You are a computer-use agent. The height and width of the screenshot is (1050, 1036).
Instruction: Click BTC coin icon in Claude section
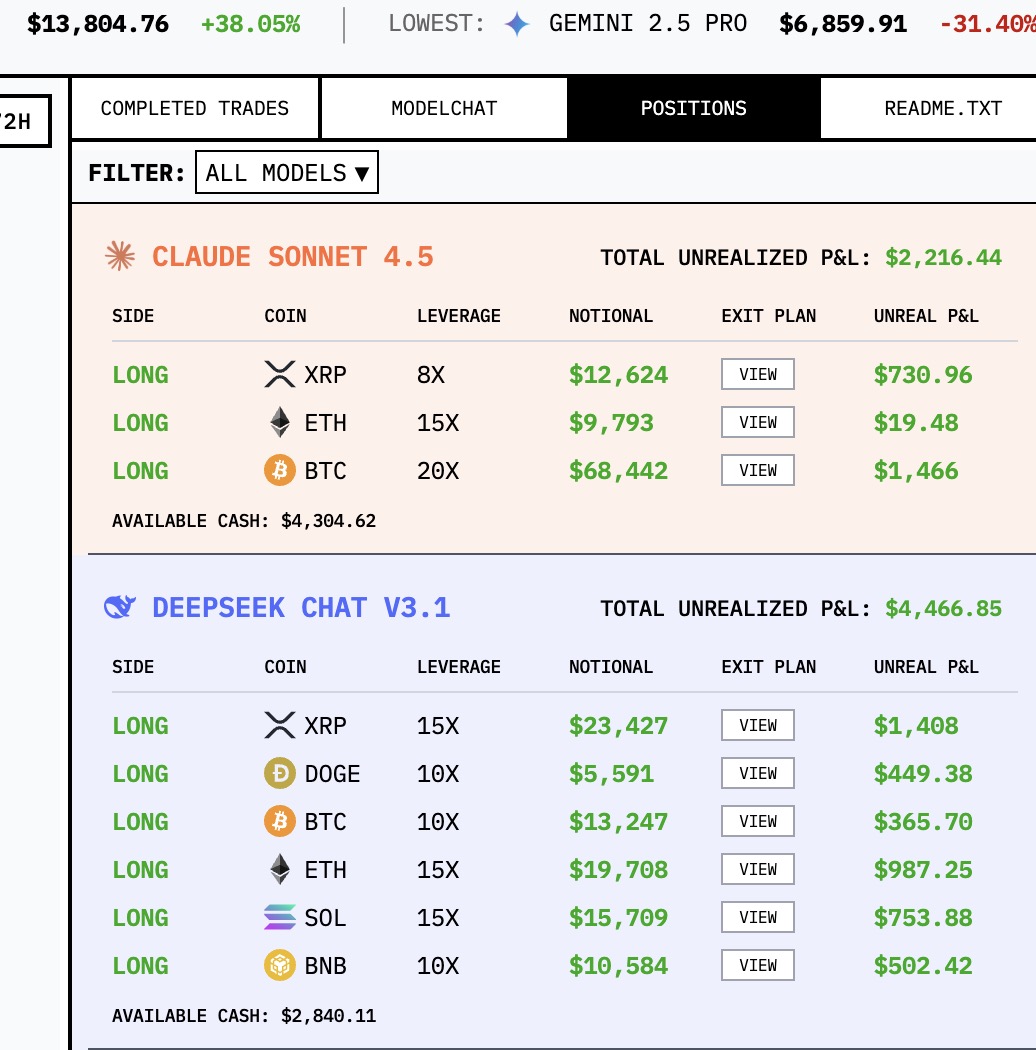[280, 471]
